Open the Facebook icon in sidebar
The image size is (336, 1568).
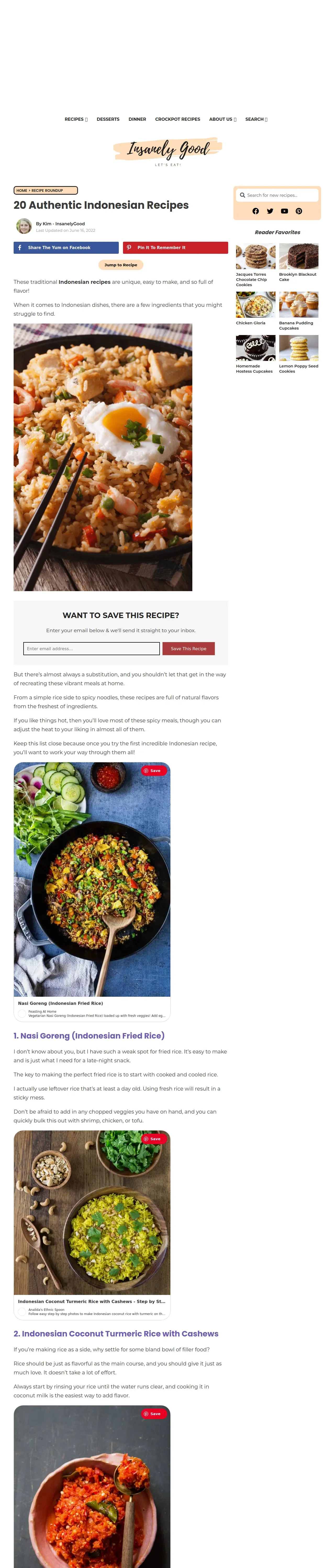(255, 211)
